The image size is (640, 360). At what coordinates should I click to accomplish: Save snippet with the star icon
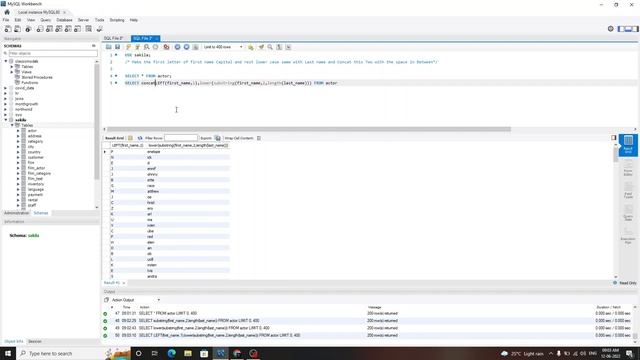coord(251,47)
